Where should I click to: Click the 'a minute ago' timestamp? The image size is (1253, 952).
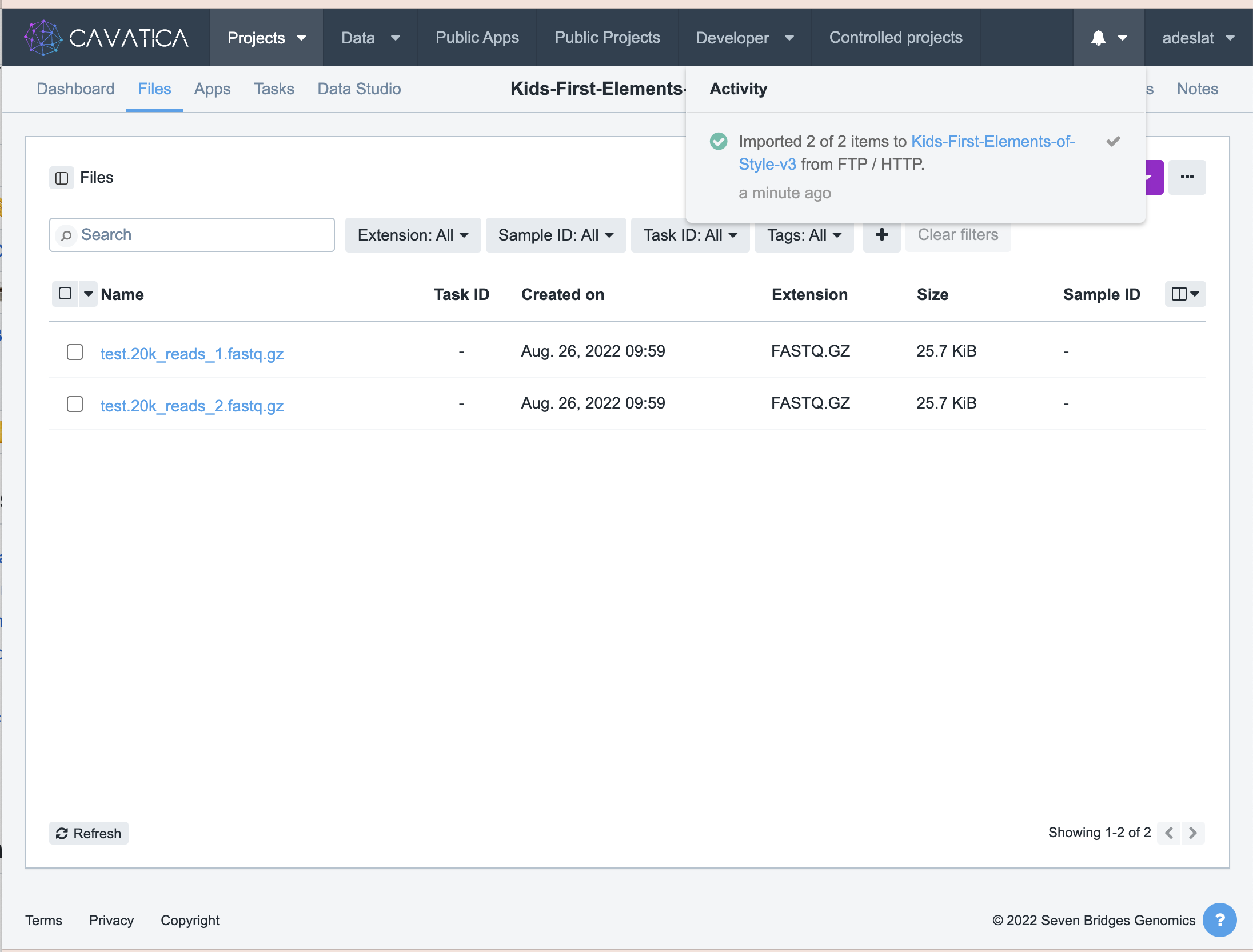click(x=785, y=193)
